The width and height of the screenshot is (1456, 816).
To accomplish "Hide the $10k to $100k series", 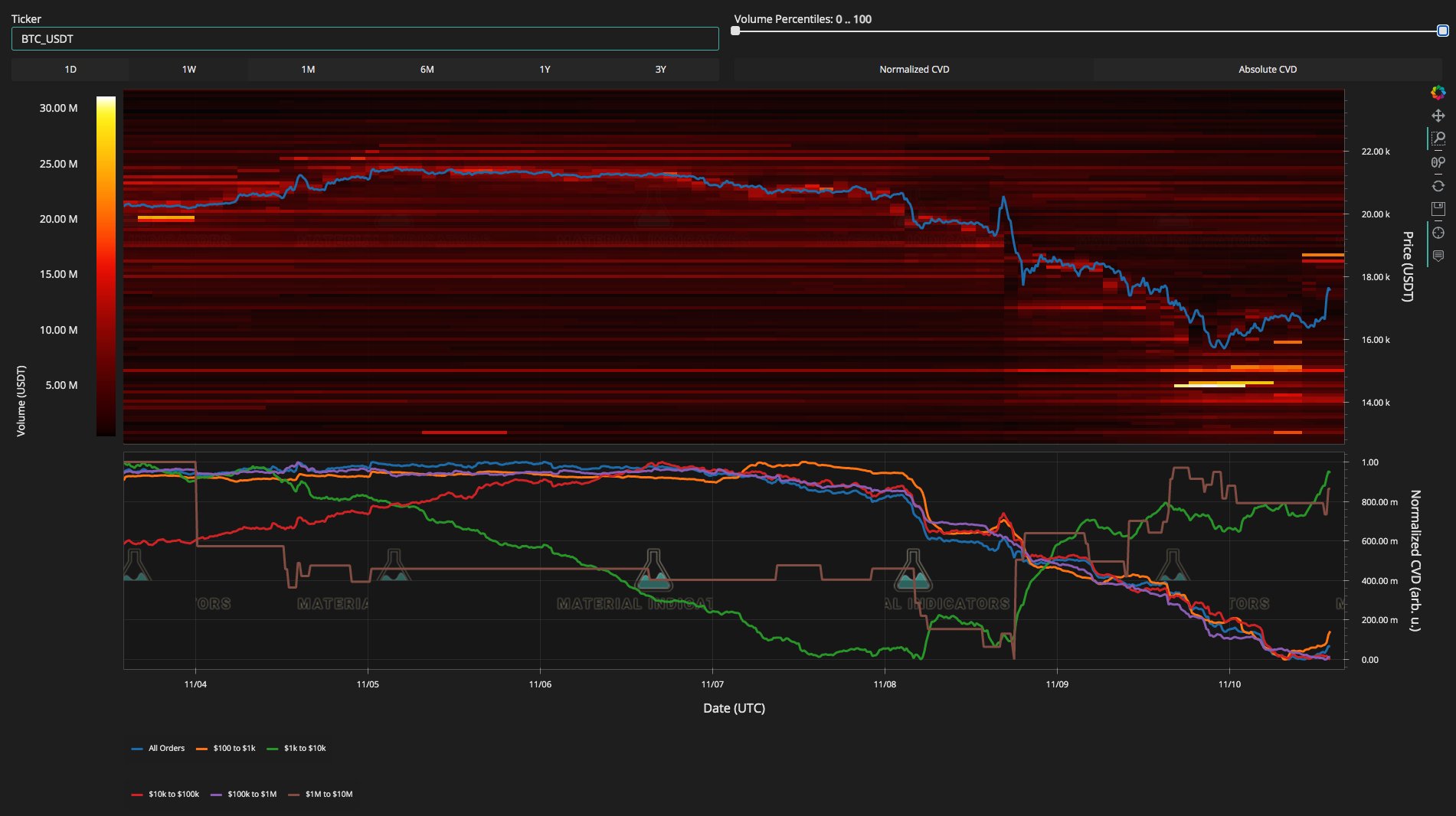I will tap(173, 794).
